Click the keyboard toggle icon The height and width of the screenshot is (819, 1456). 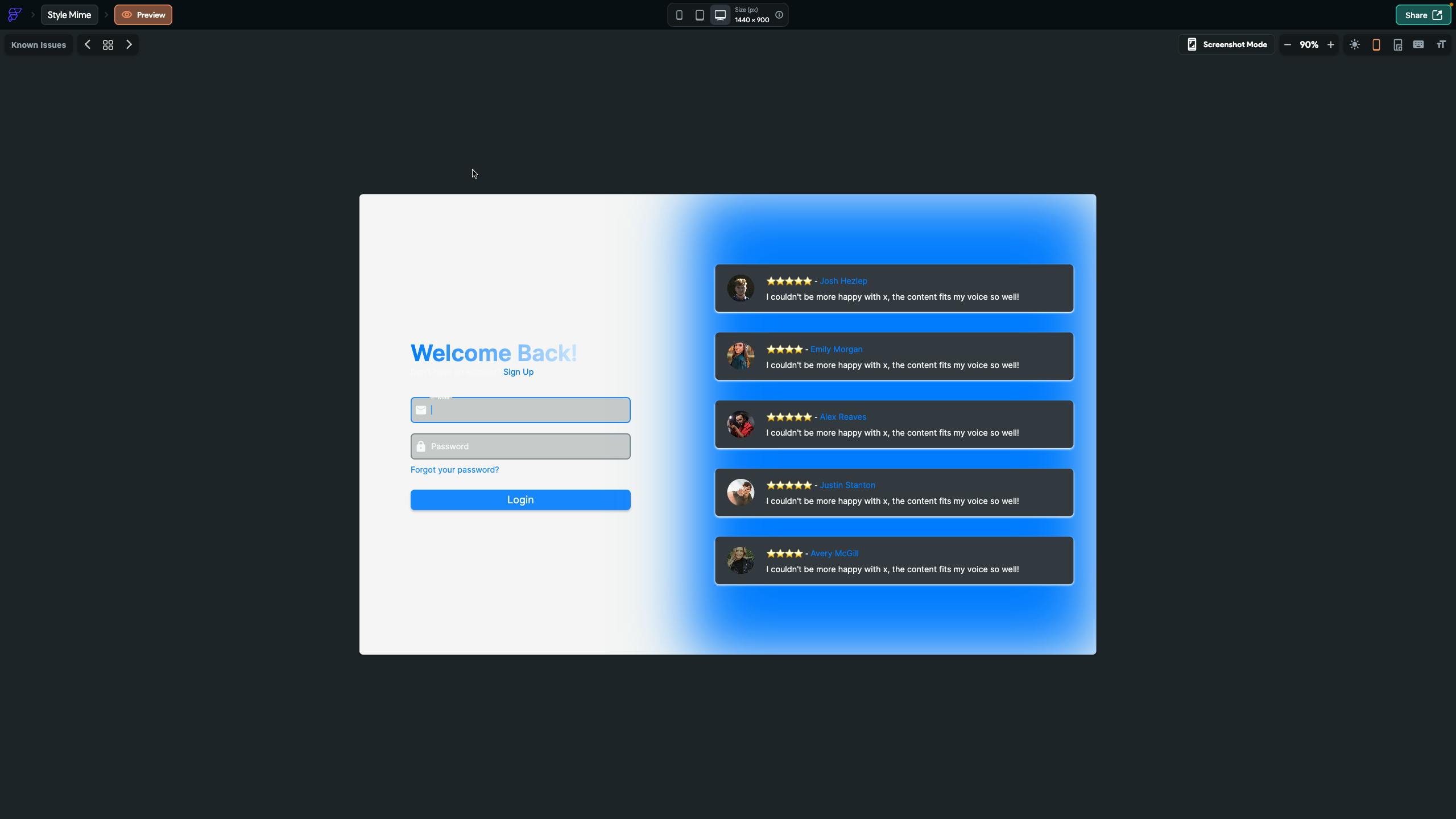[1418, 44]
